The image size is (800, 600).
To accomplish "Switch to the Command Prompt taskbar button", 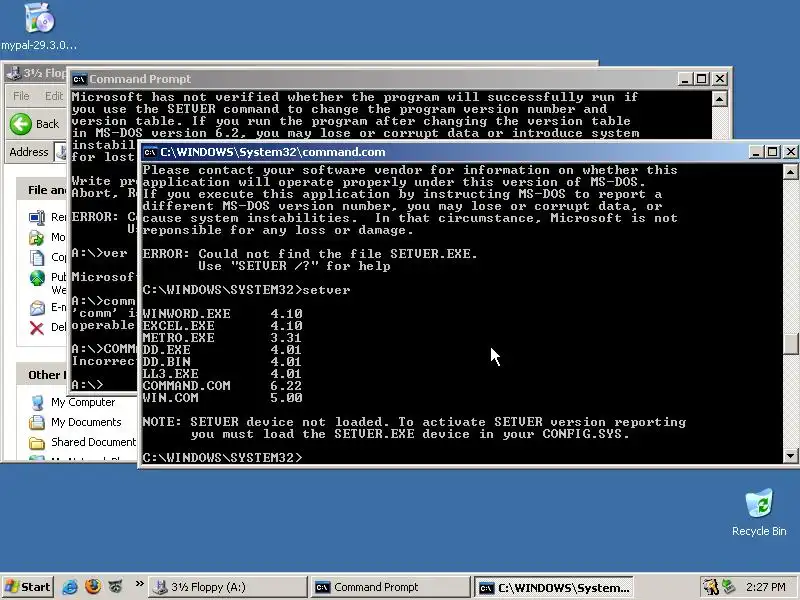I will (390, 587).
